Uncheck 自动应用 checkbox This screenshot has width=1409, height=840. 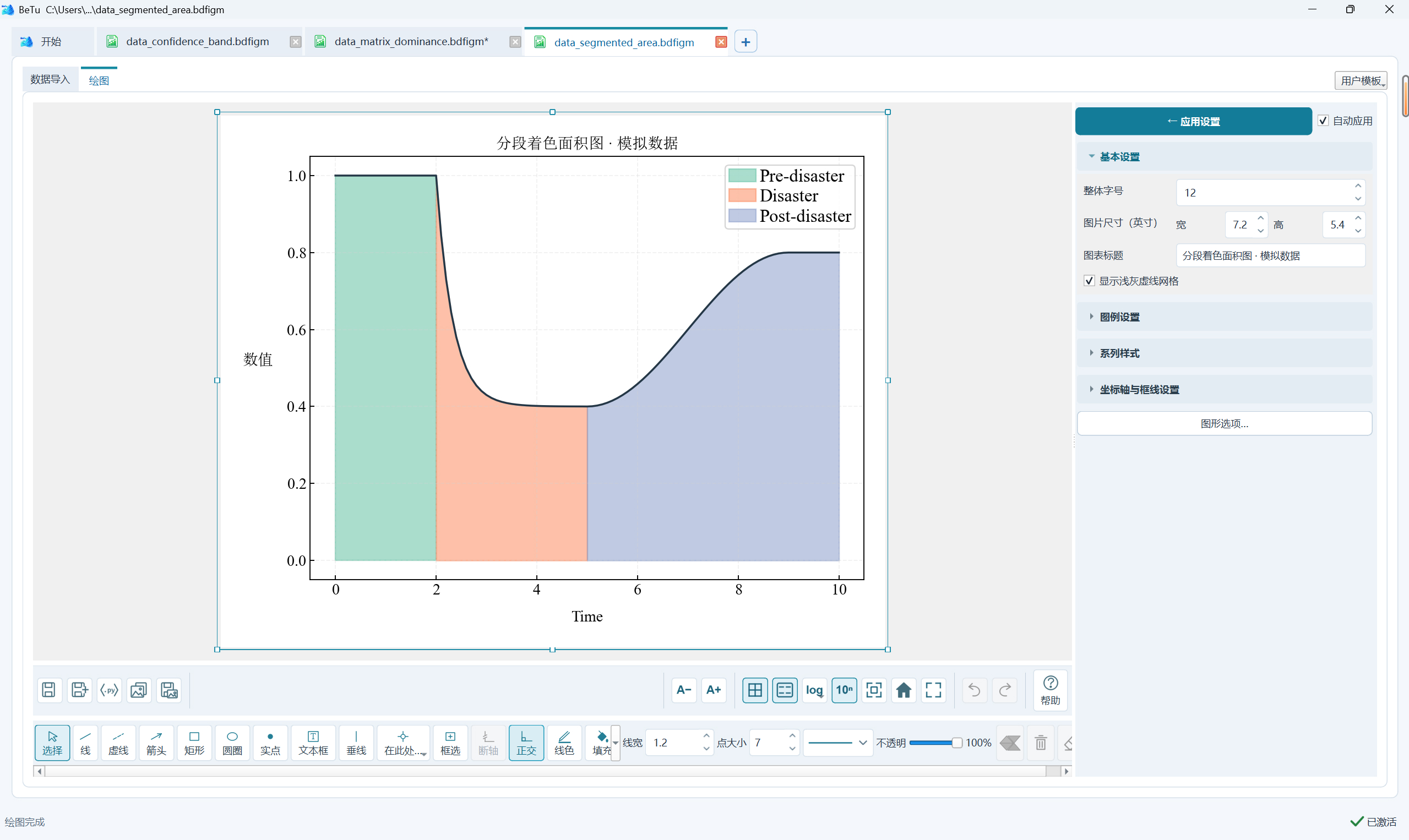(1323, 121)
